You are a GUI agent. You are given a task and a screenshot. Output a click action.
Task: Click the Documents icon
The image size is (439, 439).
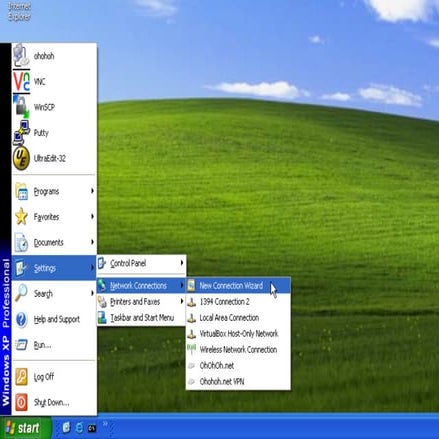tap(21, 242)
